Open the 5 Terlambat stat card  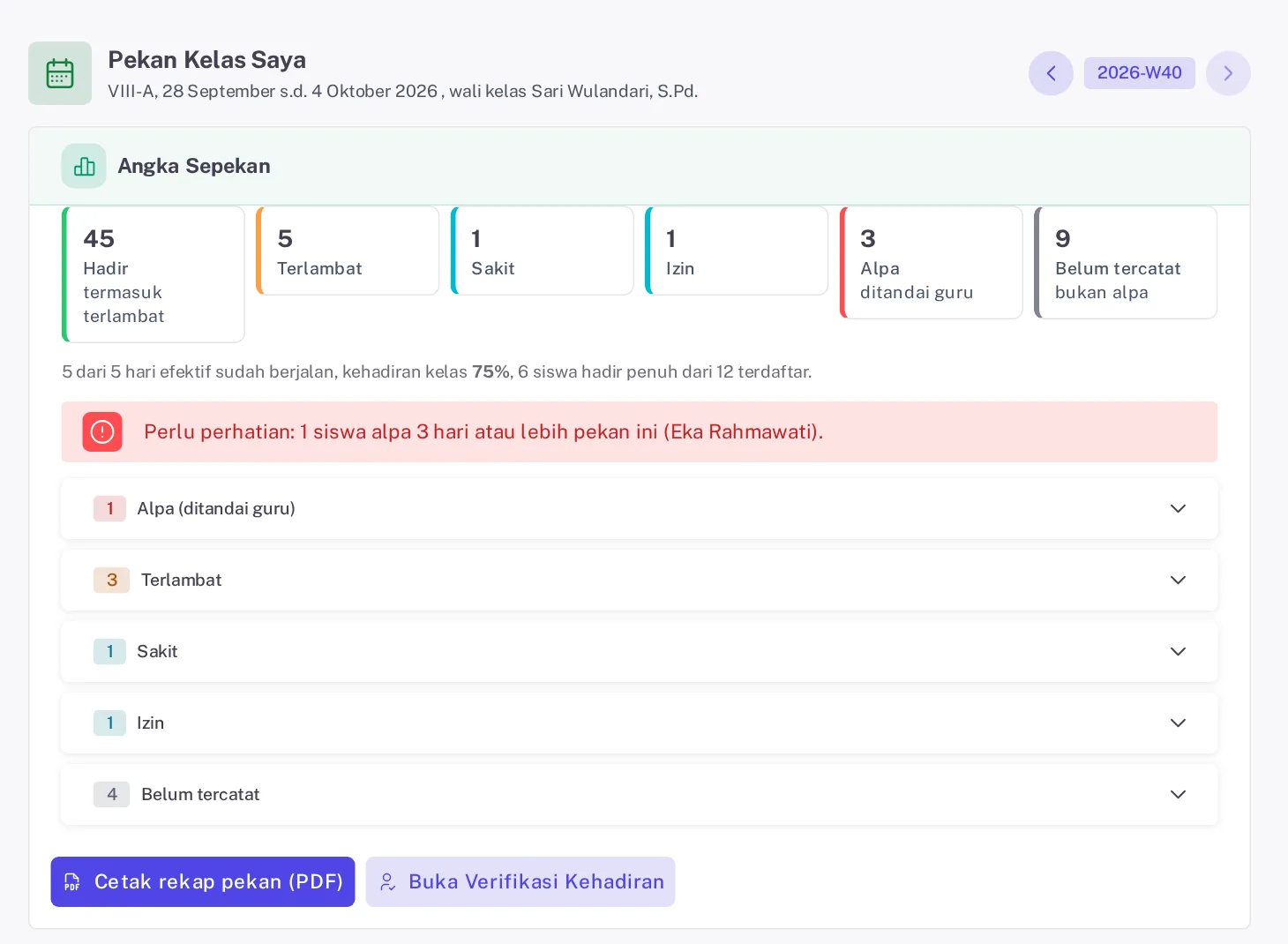click(348, 251)
